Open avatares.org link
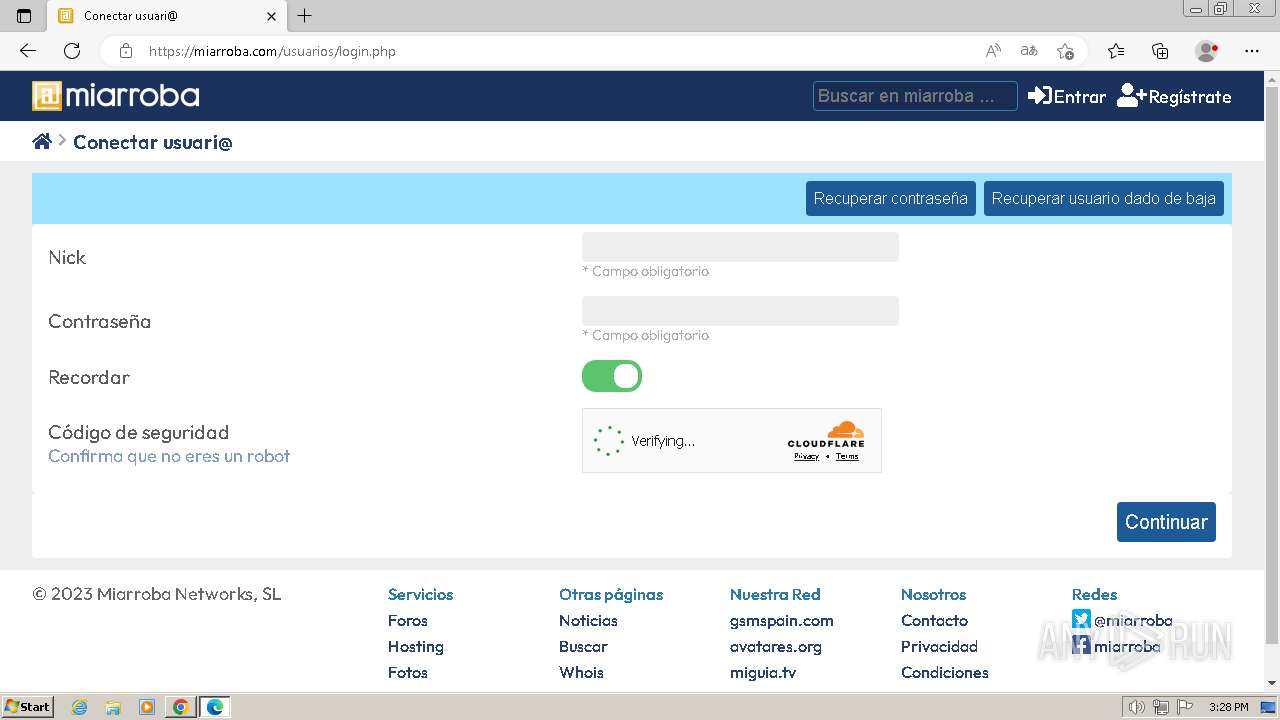1280x720 pixels. [x=776, y=646]
